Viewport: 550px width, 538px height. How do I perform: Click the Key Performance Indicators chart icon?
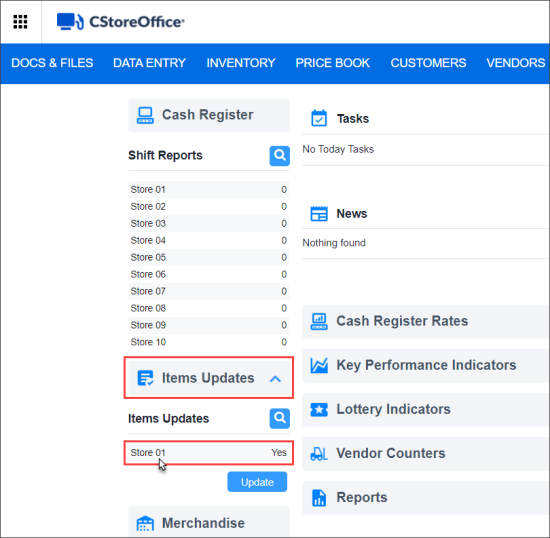click(319, 365)
